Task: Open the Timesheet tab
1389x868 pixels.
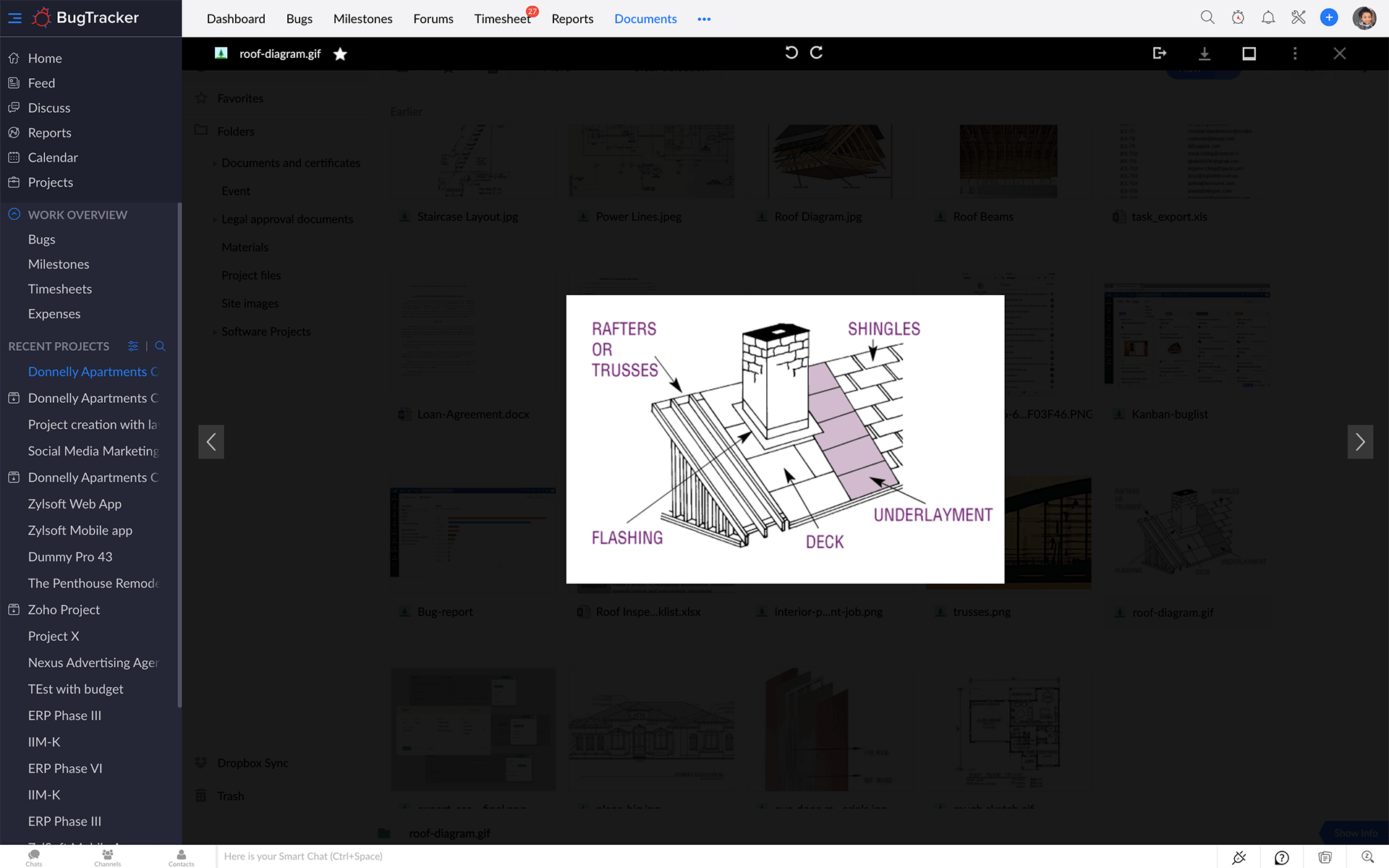Action: 502,19
